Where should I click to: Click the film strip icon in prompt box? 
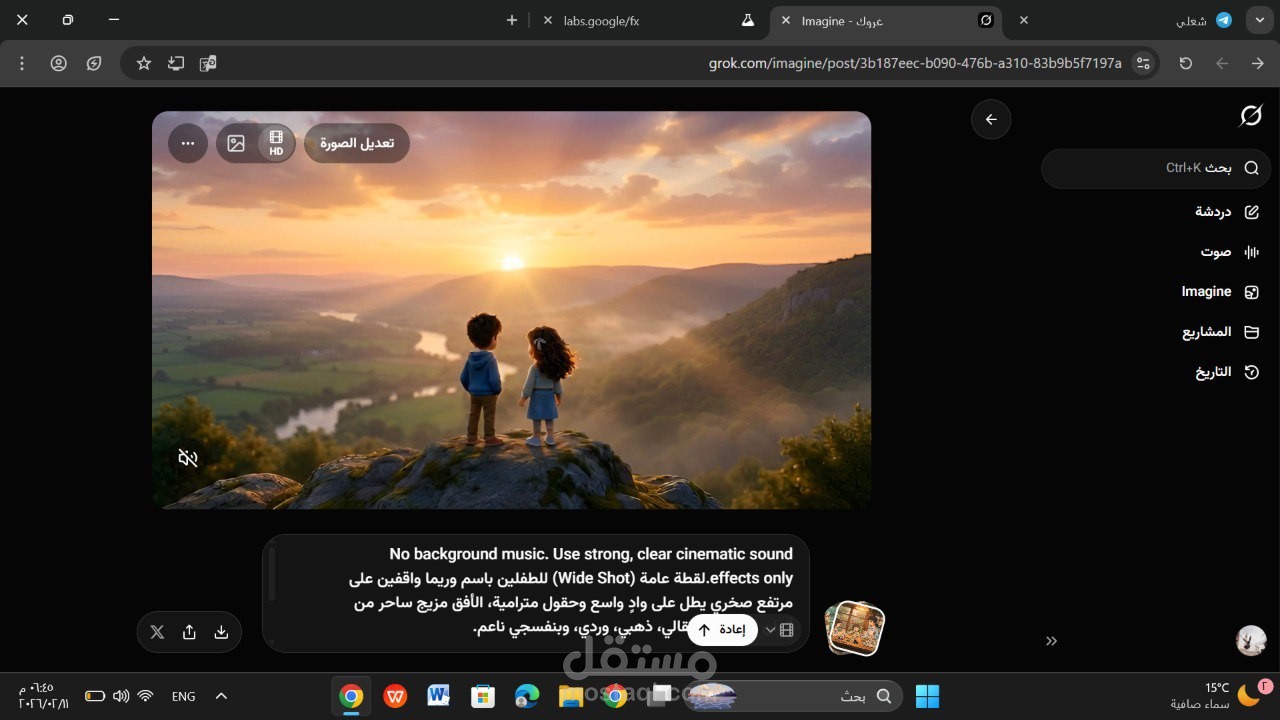pos(787,630)
